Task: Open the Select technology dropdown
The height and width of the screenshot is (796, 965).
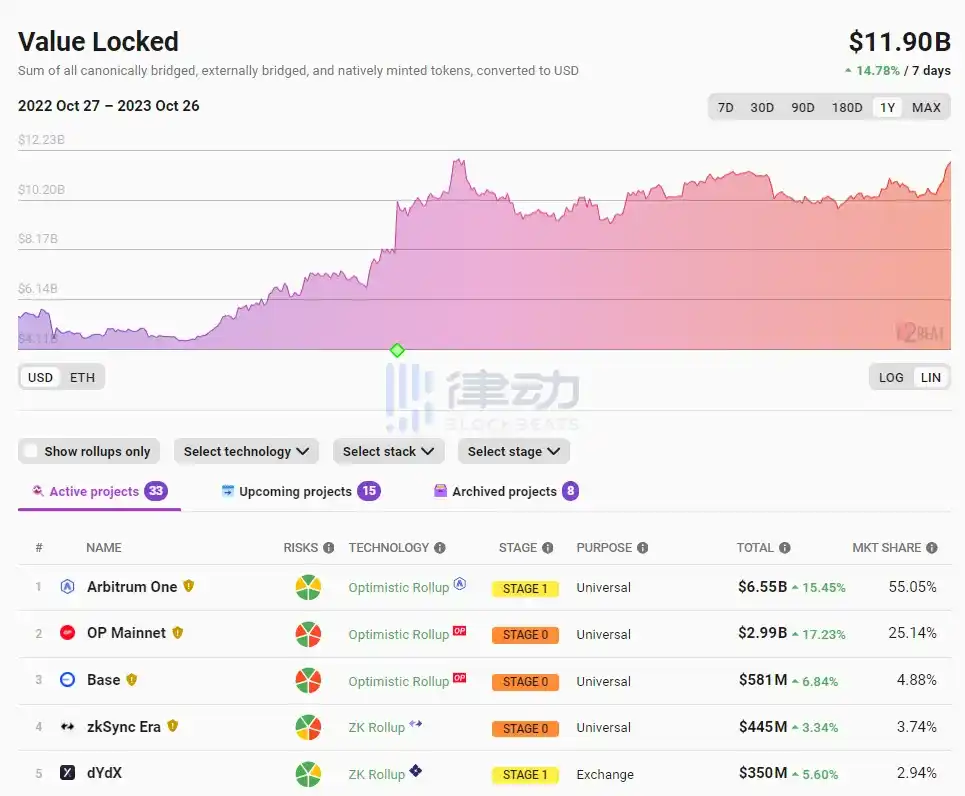Action: pyautogui.click(x=246, y=451)
